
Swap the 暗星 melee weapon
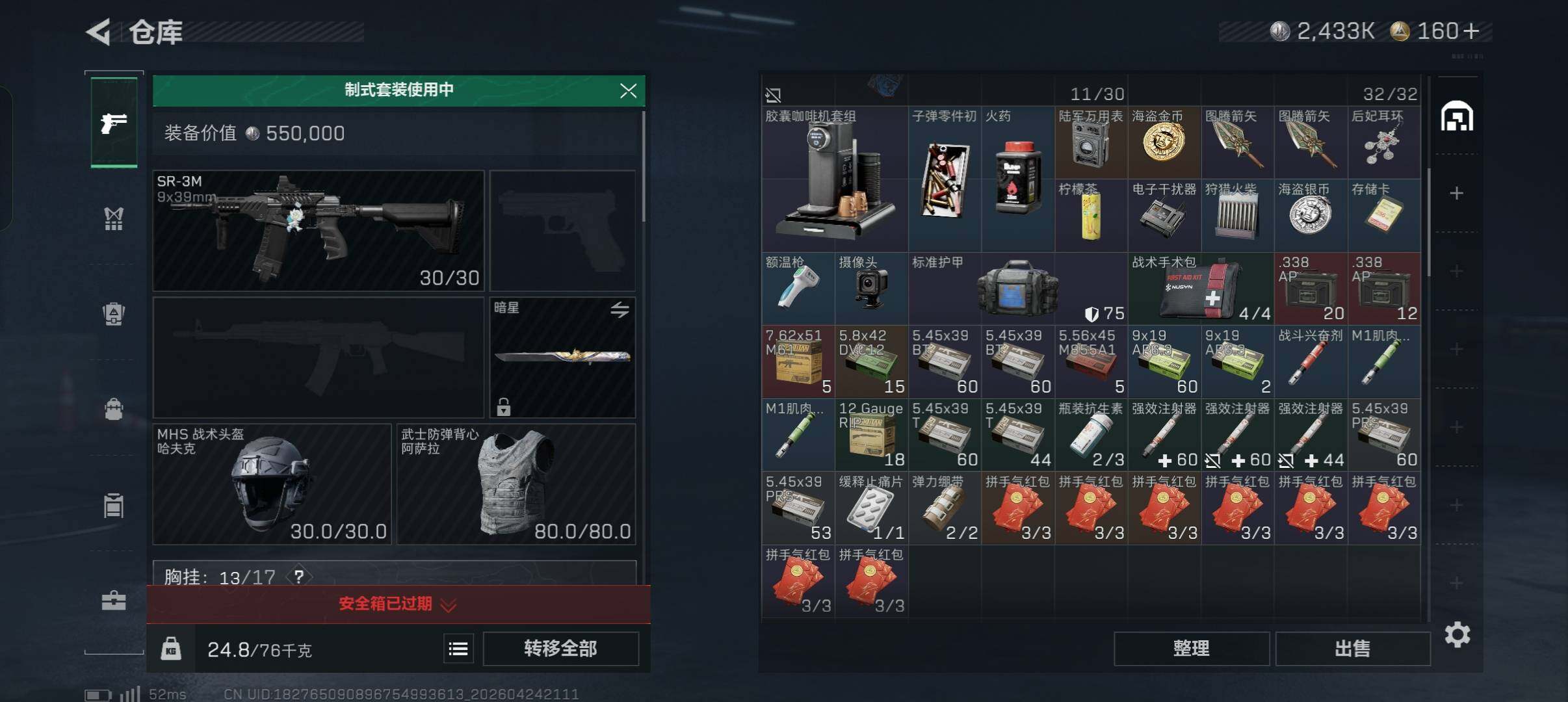coord(620,310)
